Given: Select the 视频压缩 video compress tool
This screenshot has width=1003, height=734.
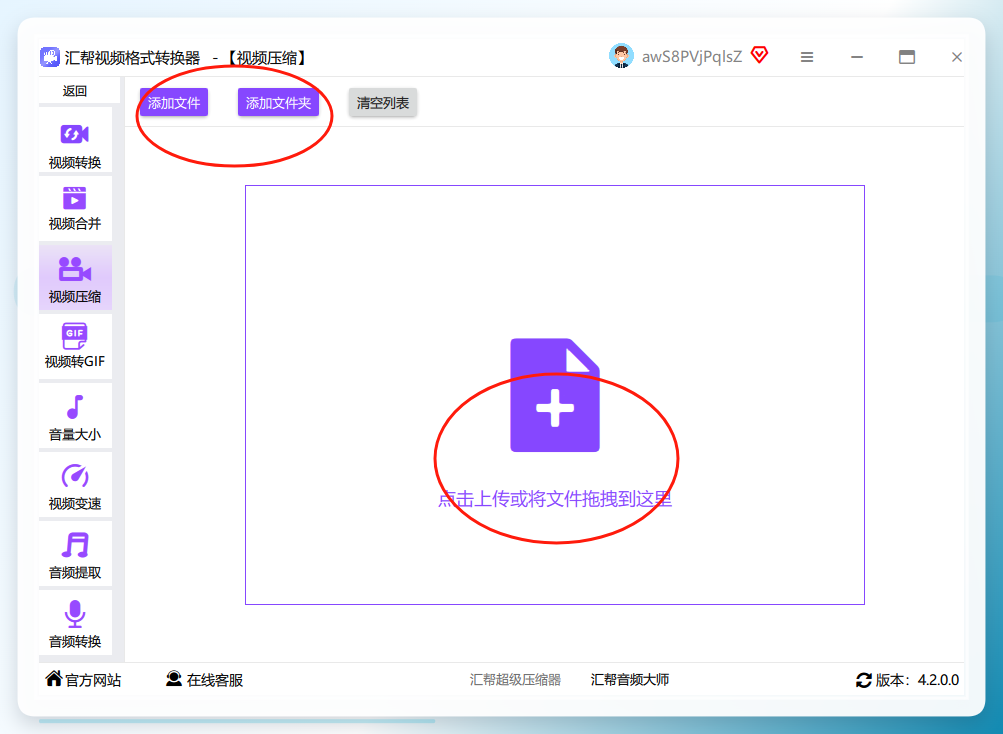Looking at the screenshot, I should tap(75, 278).
